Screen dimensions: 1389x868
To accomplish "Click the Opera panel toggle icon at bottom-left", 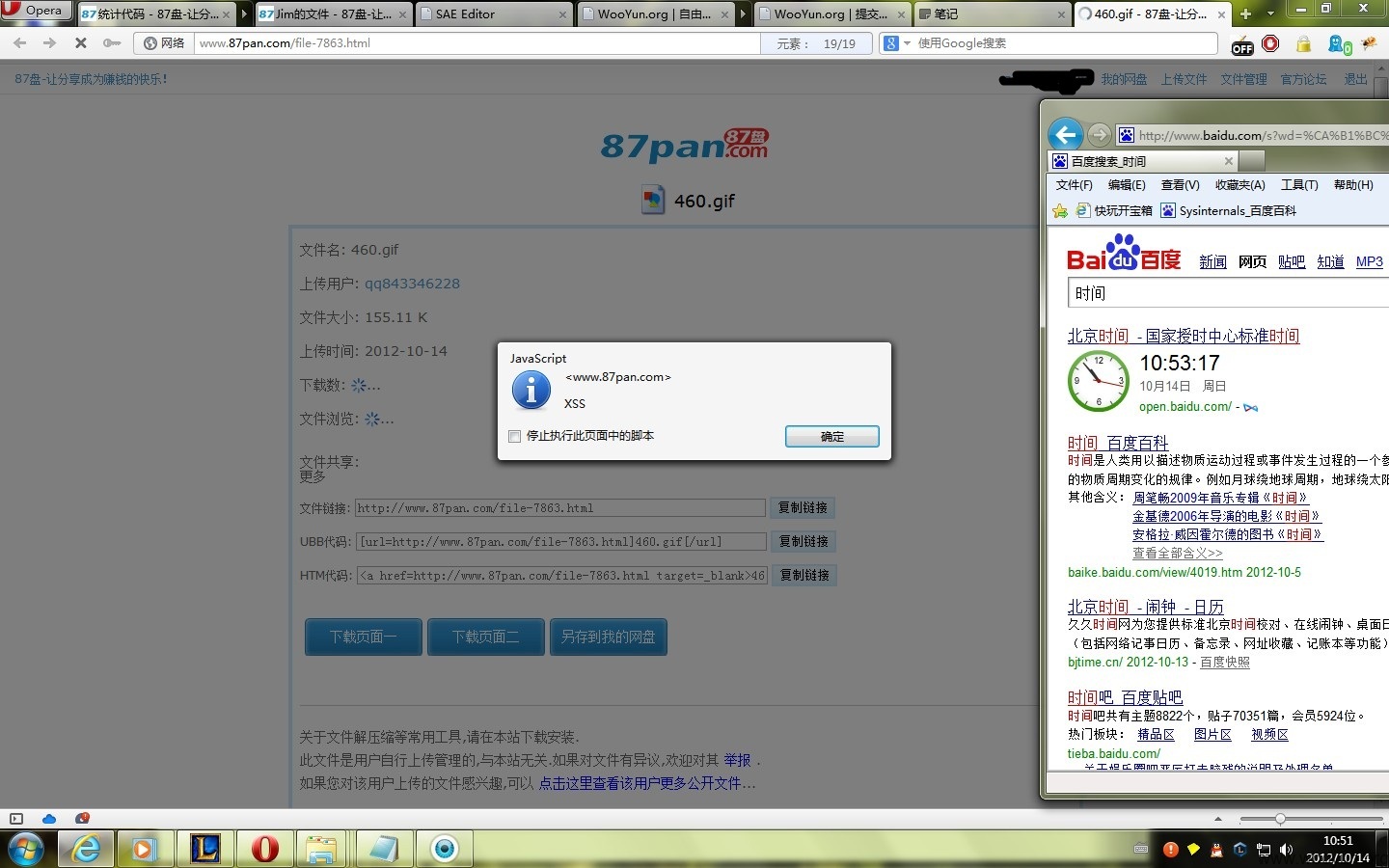I will [x=15, y=818].
